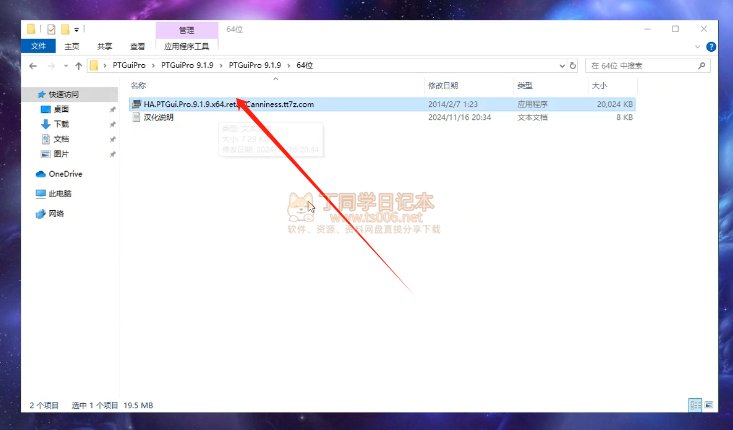The image size is (733, 430).
Task: Click the pin icon beside 下载
Action: pos(112,125)
